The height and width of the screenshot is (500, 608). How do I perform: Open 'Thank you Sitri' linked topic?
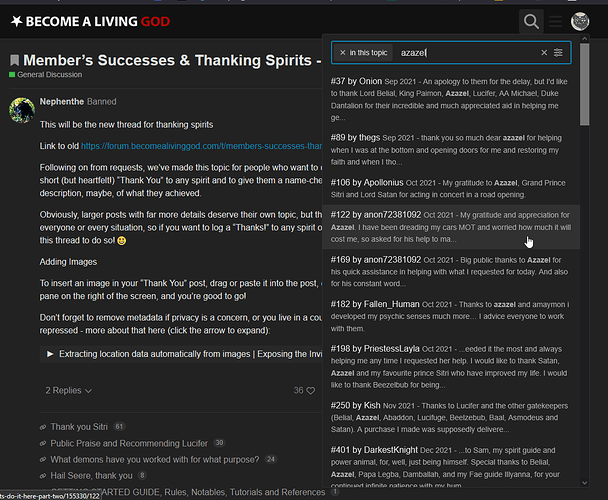pos(79,427)
